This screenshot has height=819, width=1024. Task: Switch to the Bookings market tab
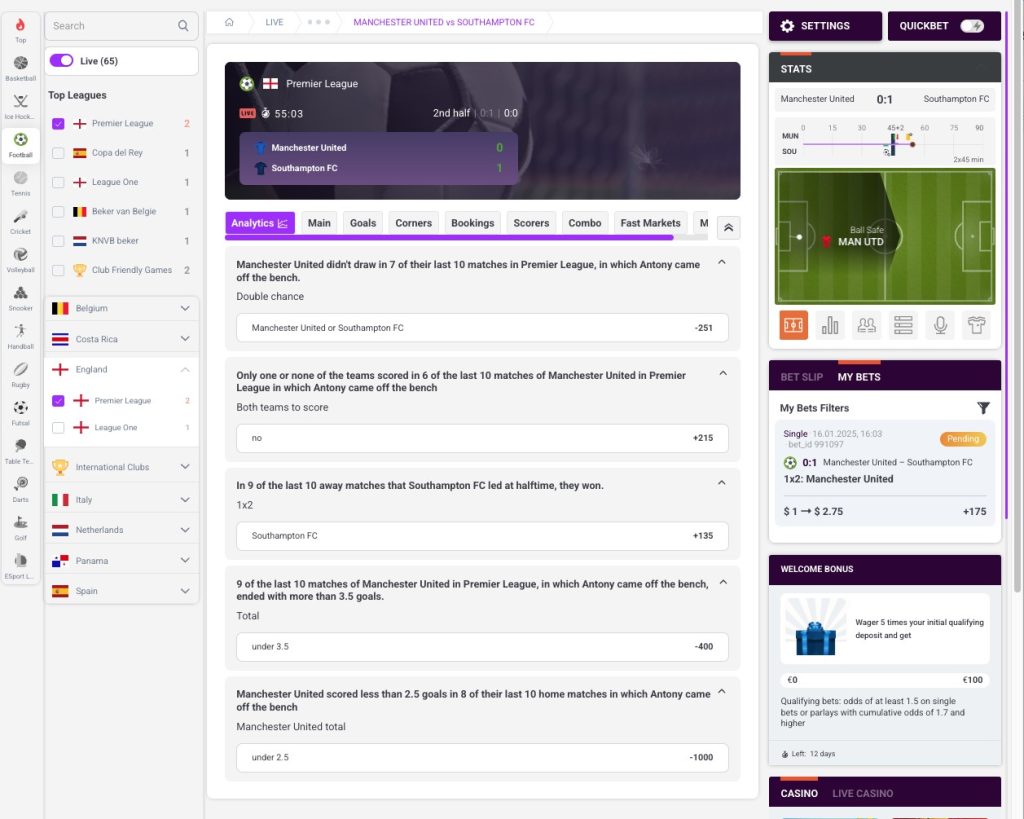pyautogui.click(x=473, y=223)
